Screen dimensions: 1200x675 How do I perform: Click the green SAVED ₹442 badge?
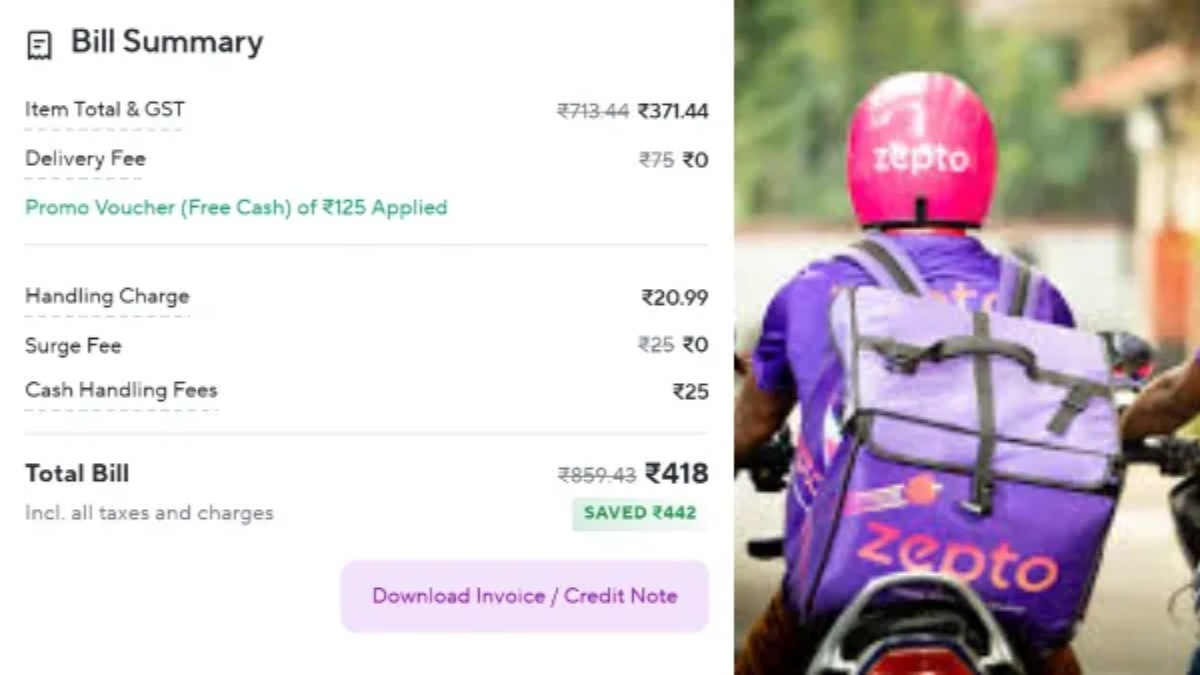pyautogui.click(x=640, y=513)
